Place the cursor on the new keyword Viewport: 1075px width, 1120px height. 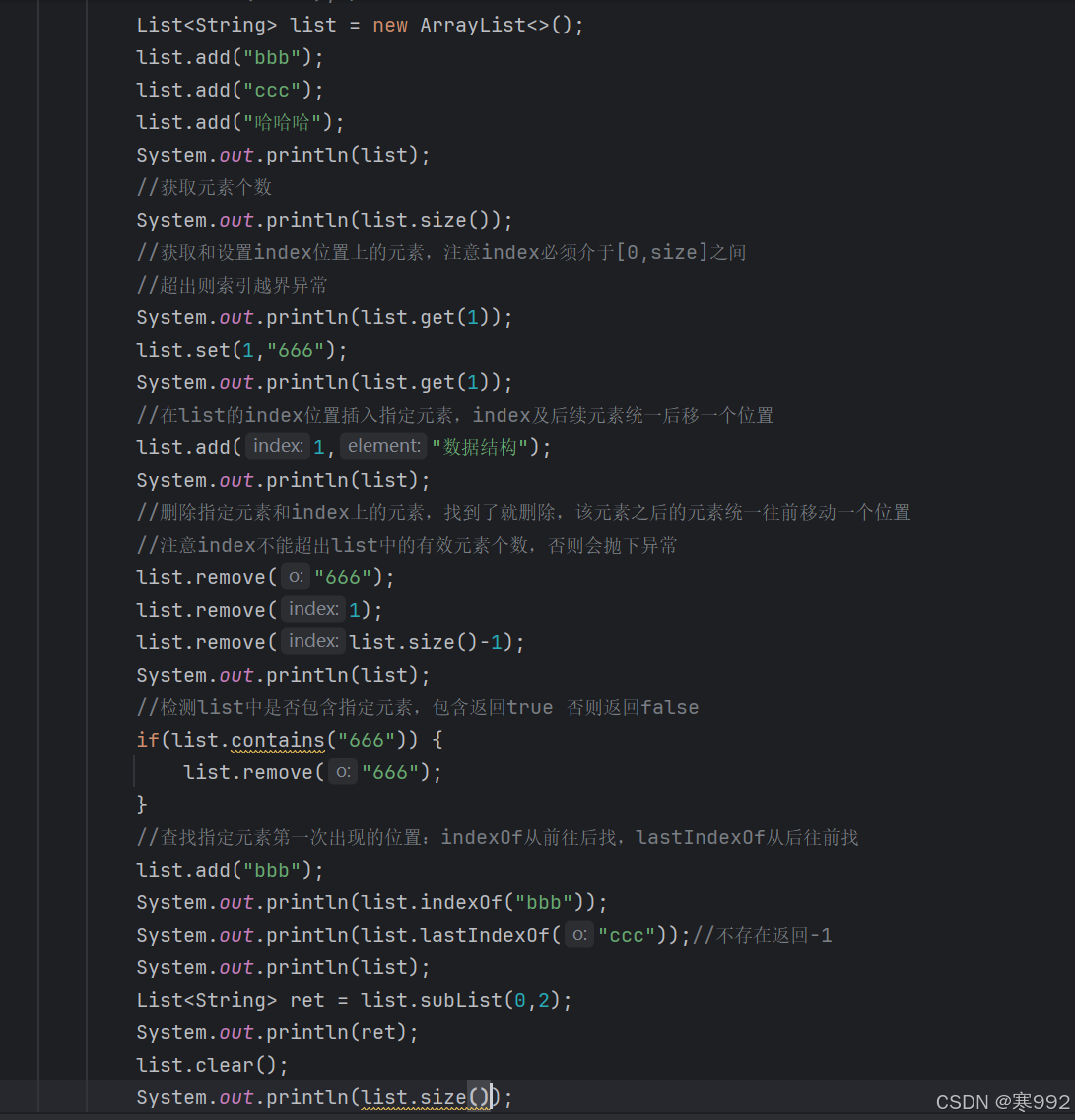[390, 24]
